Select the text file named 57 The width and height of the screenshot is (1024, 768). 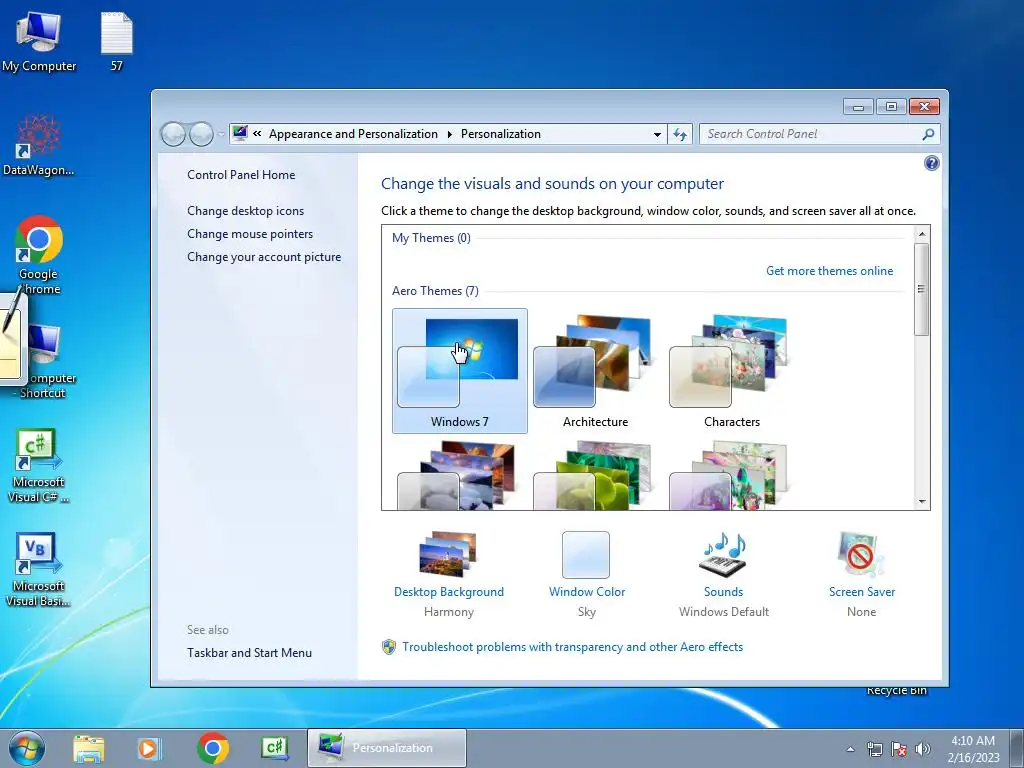pos(117,41)
